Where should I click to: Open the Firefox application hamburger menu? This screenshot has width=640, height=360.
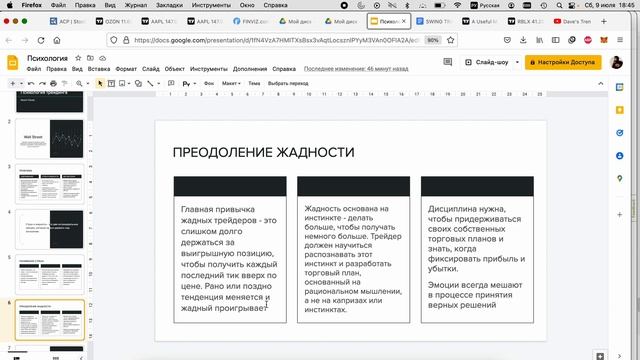click(x=620, y=40)
